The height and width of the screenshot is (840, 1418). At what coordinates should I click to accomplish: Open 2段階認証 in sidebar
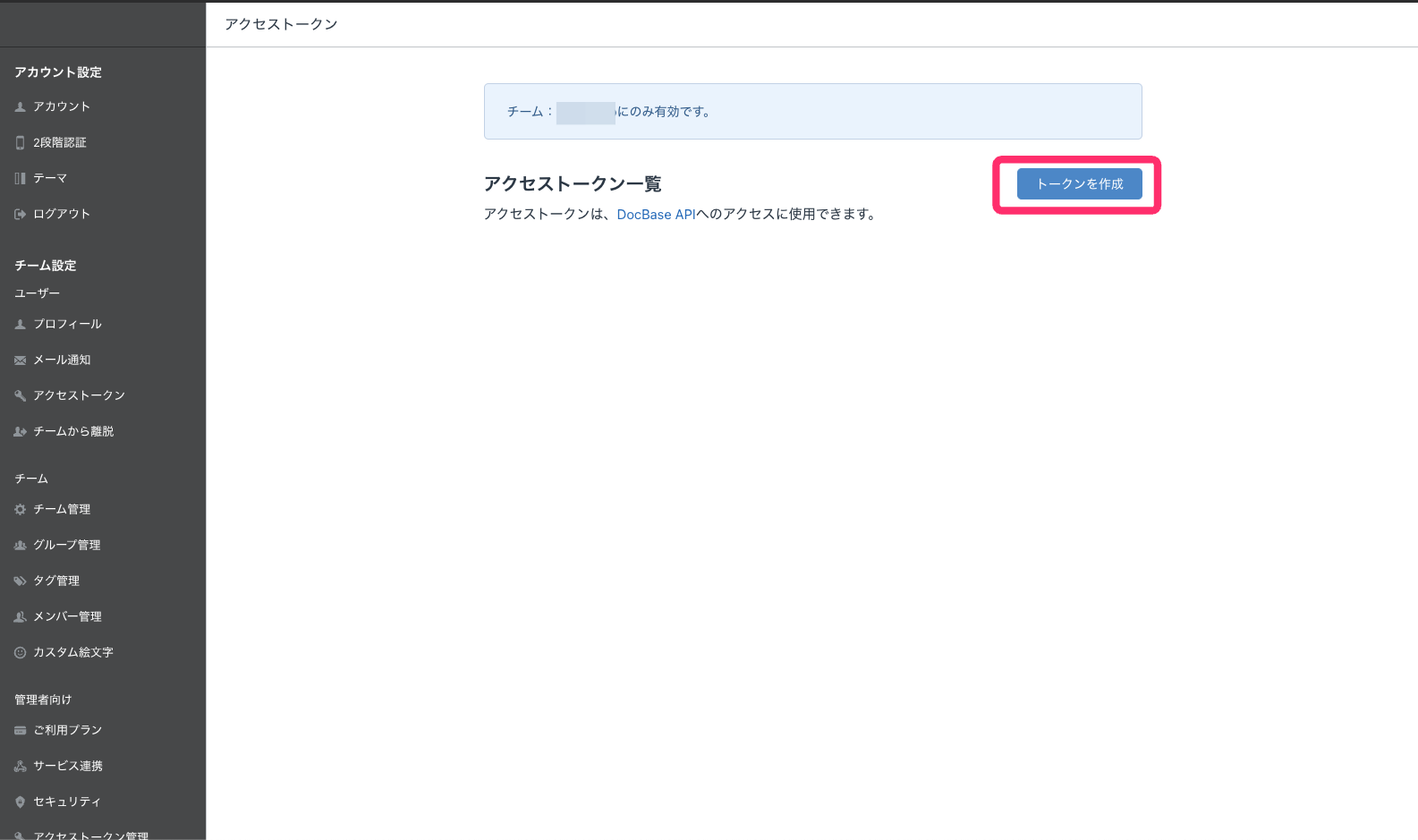pos(60,142)
